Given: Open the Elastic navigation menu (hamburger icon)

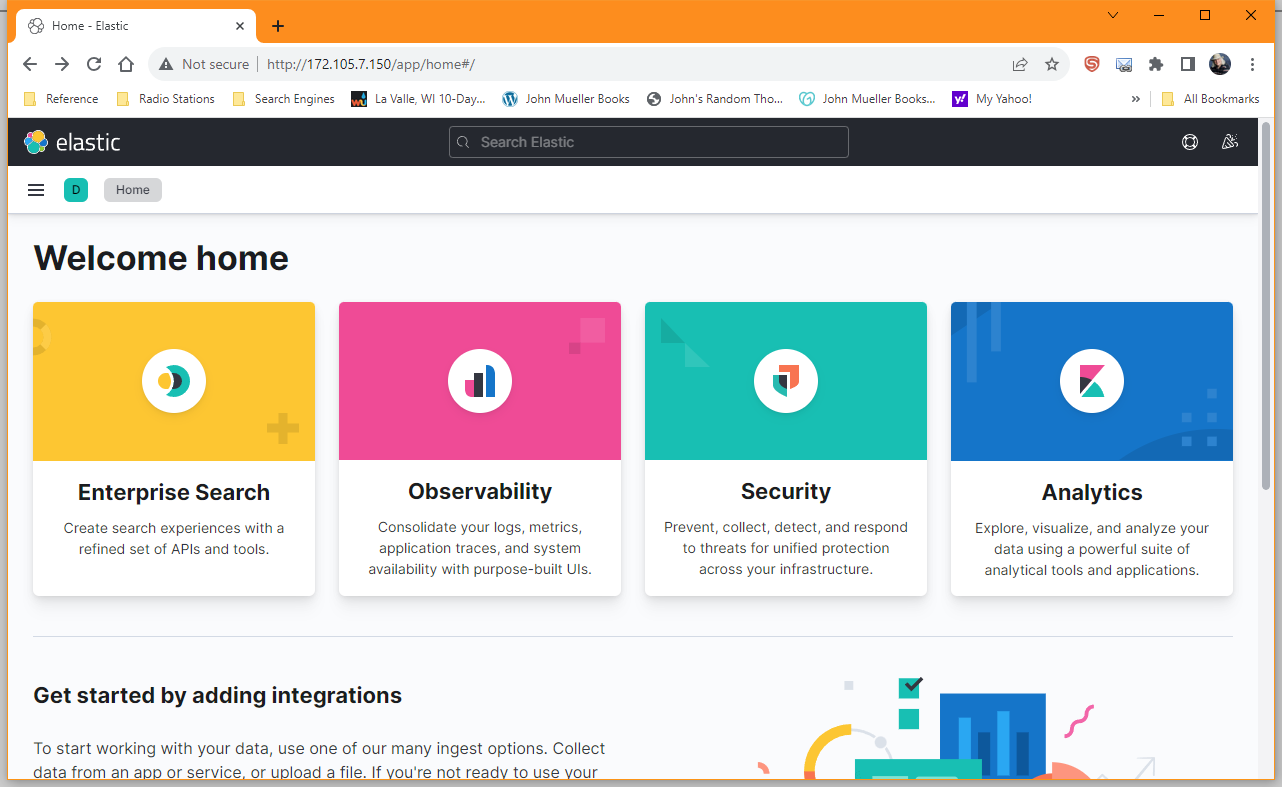Looking at the screenshot, I should tap(36, 189).
